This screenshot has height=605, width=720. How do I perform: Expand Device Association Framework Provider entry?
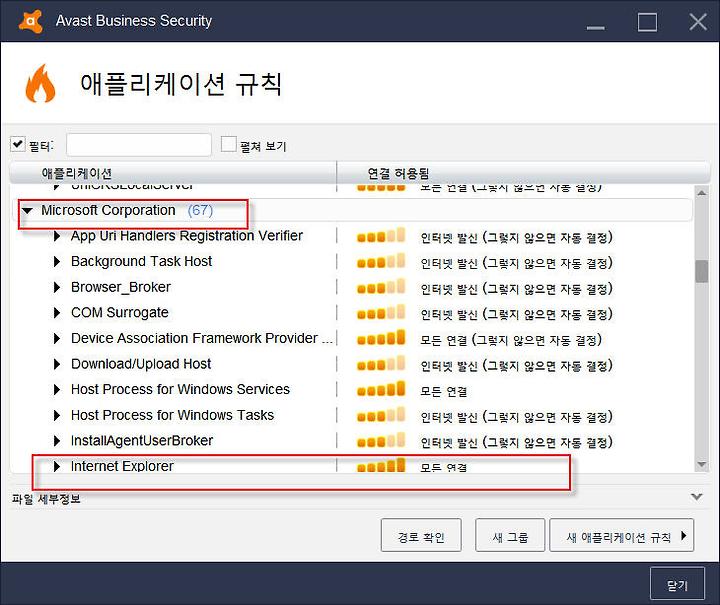click(x=57, y=339)
